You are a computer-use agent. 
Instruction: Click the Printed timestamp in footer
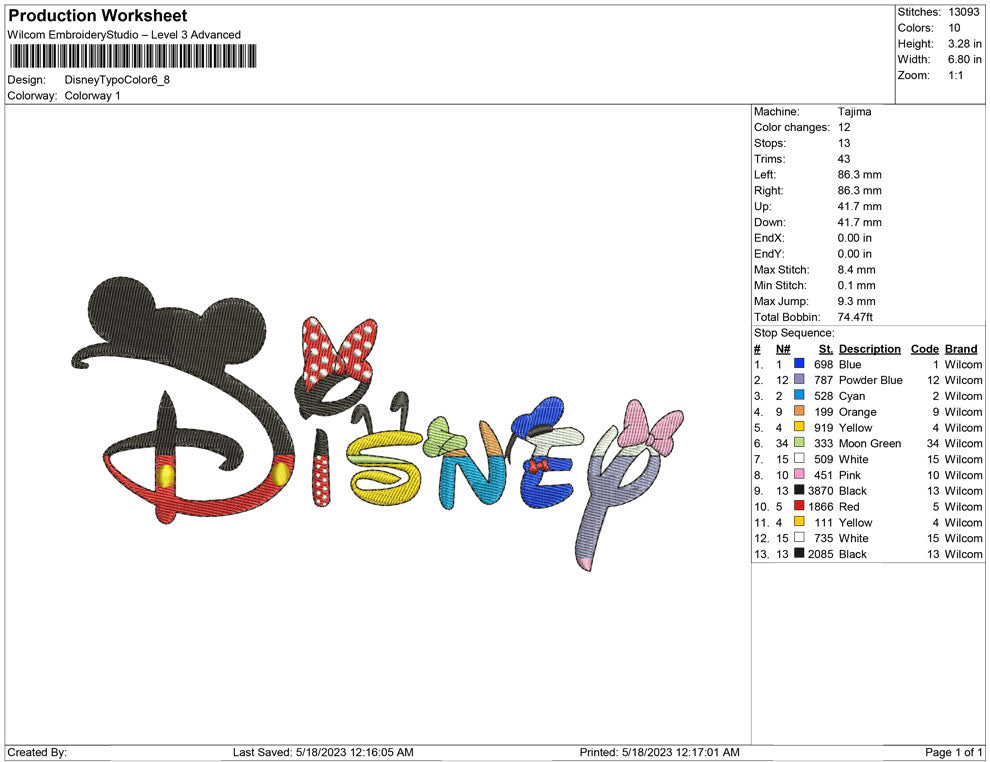pyautogui.click(x=659, y=752)
